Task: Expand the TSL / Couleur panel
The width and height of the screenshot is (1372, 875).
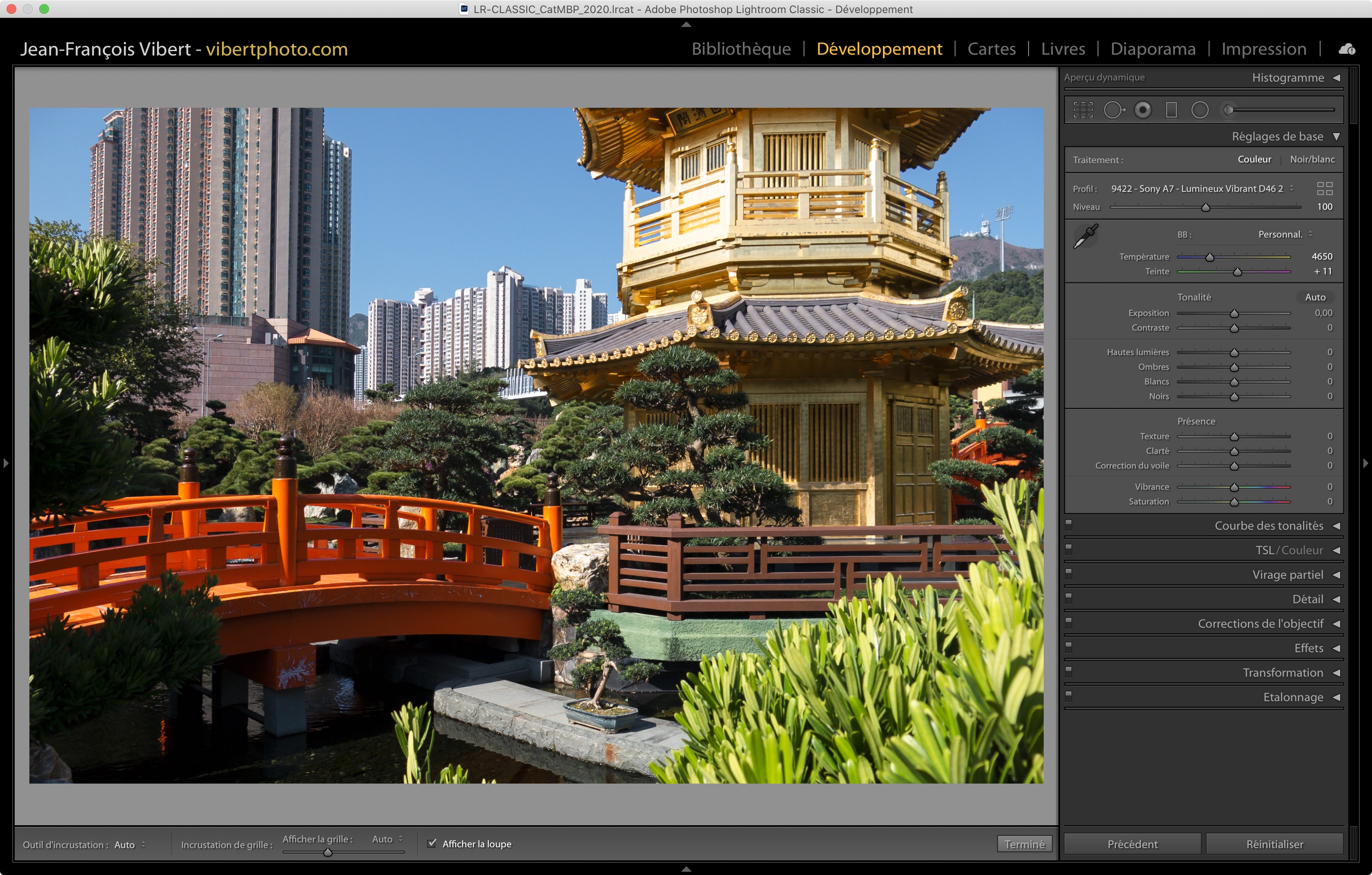Action: 1289,550
